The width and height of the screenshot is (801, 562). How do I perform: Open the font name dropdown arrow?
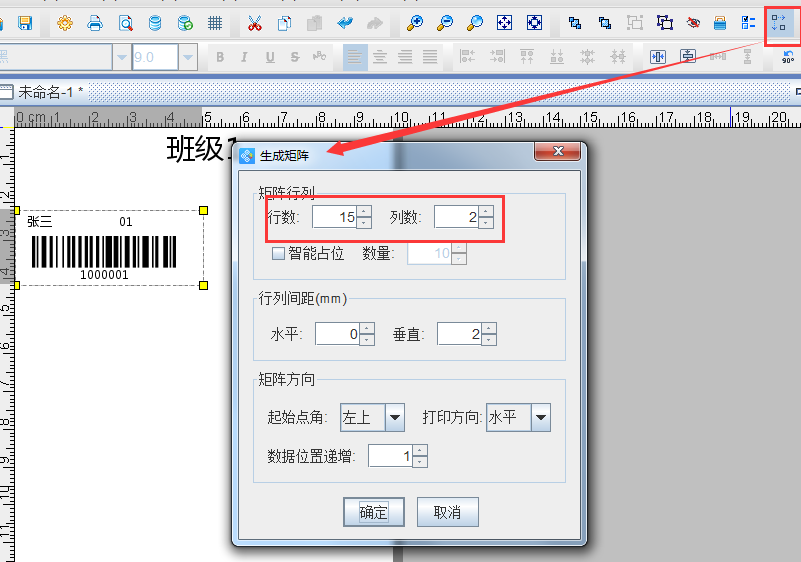[122, 57]
